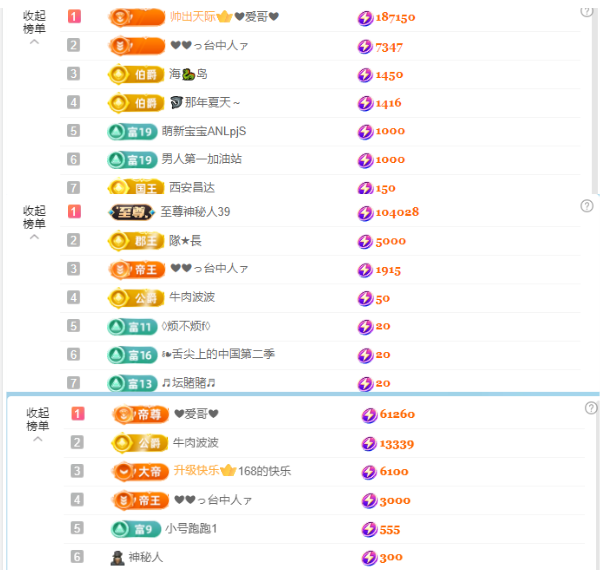
Task: Click the 富11 level badge
Action: pyautogui.click(x=132, y=327)
